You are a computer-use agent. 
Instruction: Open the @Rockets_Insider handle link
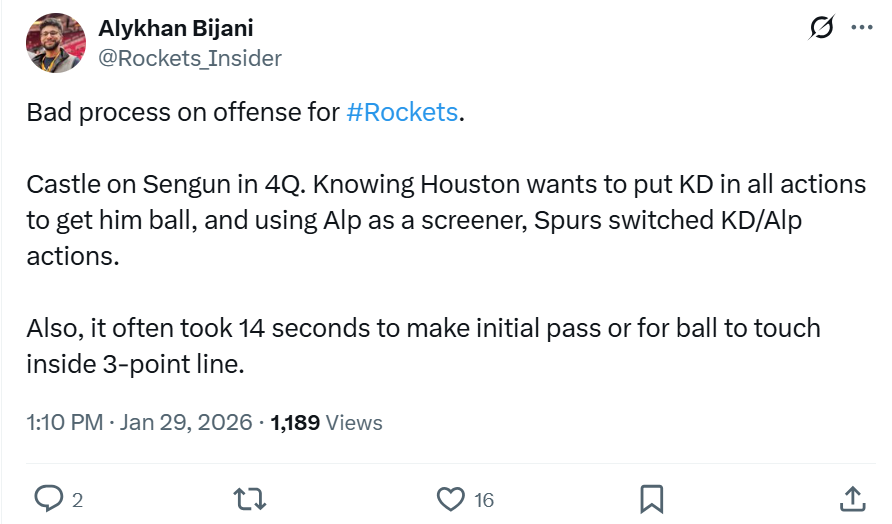189,58
